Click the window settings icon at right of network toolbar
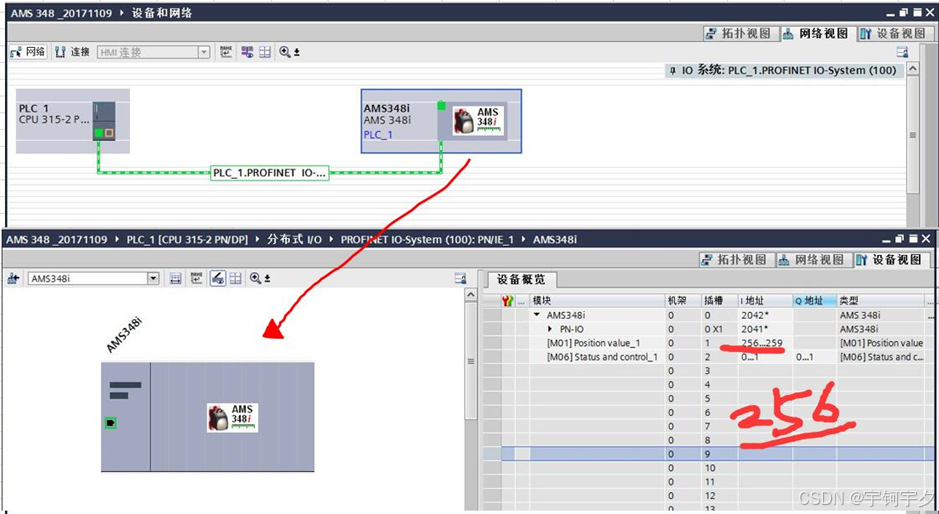This screenshot has width=939, height=514. [902, 52]
